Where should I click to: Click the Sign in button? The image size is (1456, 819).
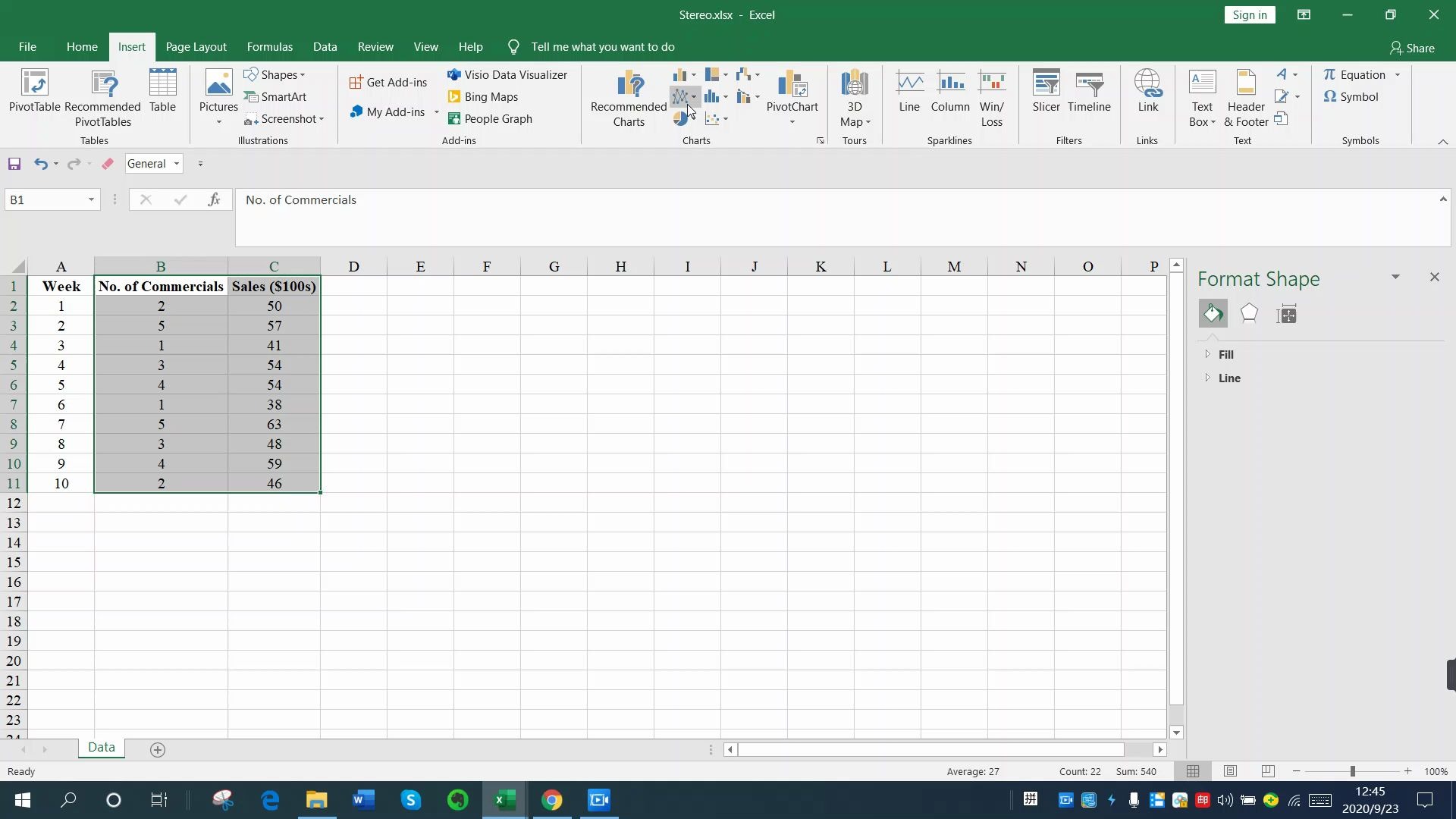(x=1249, y=15)
